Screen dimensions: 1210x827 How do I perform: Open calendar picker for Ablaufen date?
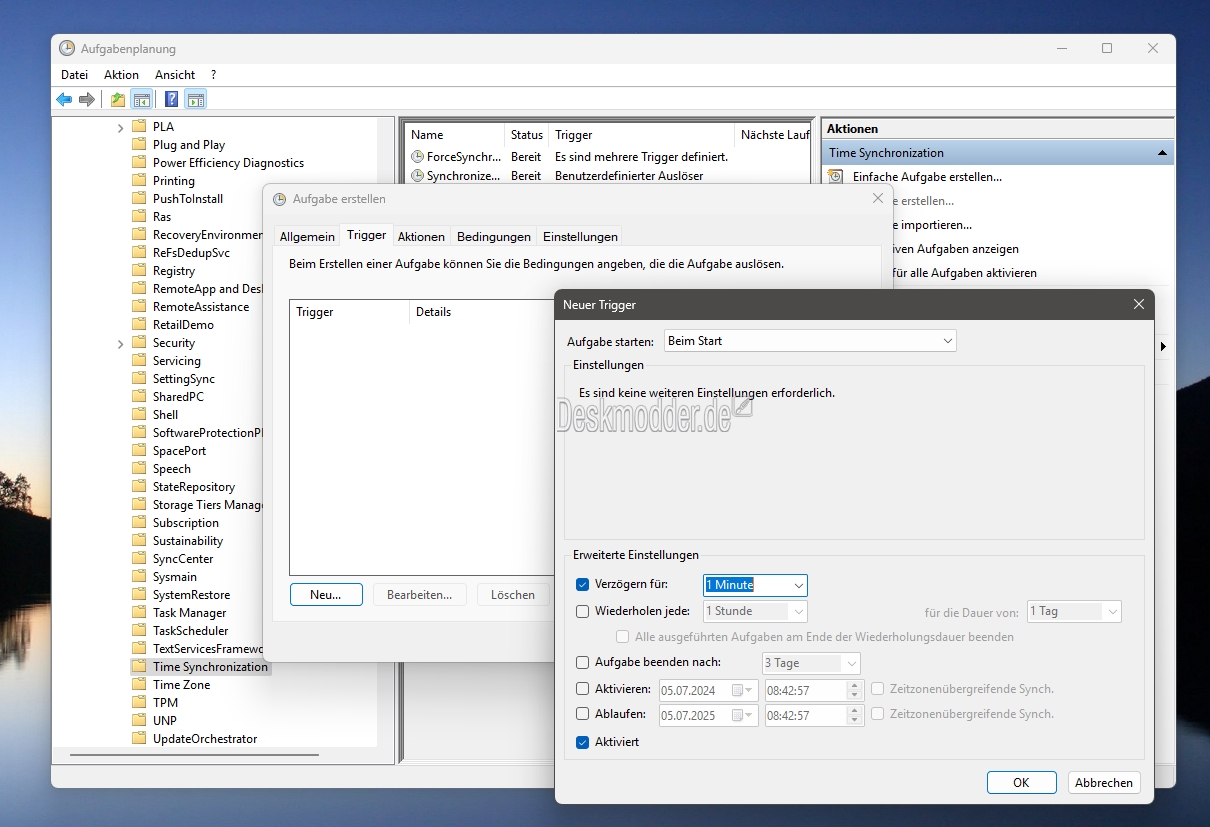coord(743,715)
